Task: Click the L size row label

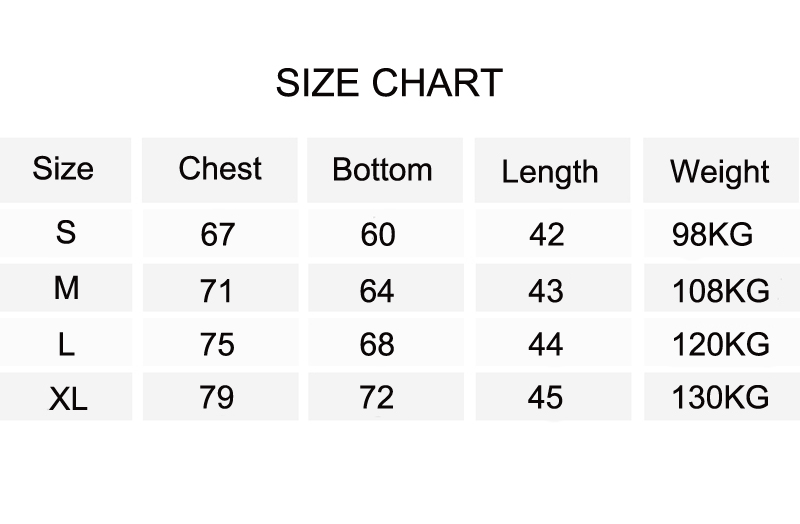Action: [66, 345]
